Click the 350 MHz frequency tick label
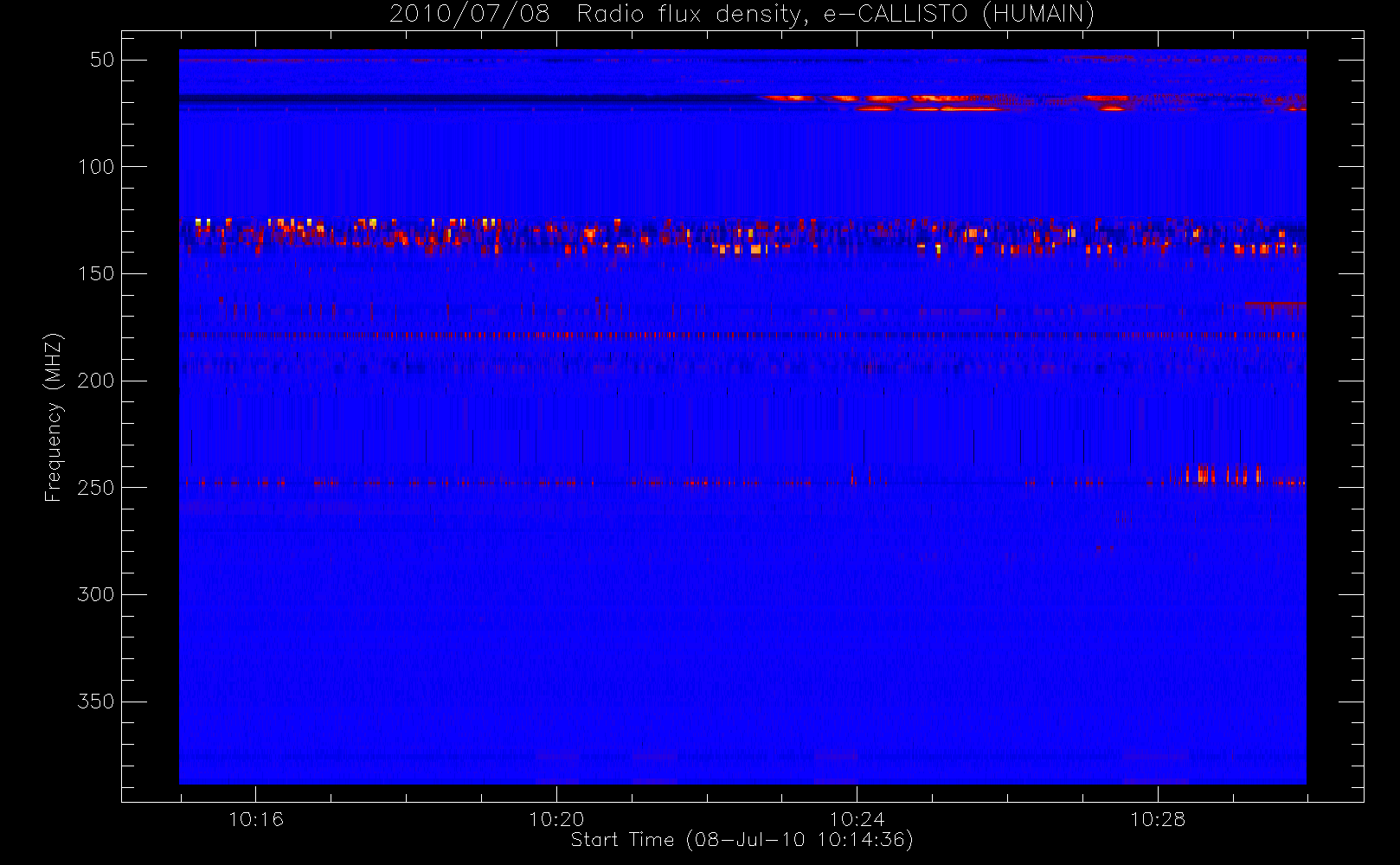The width and height of the screenshot is (1400, 865). click(x=96, y=702)
